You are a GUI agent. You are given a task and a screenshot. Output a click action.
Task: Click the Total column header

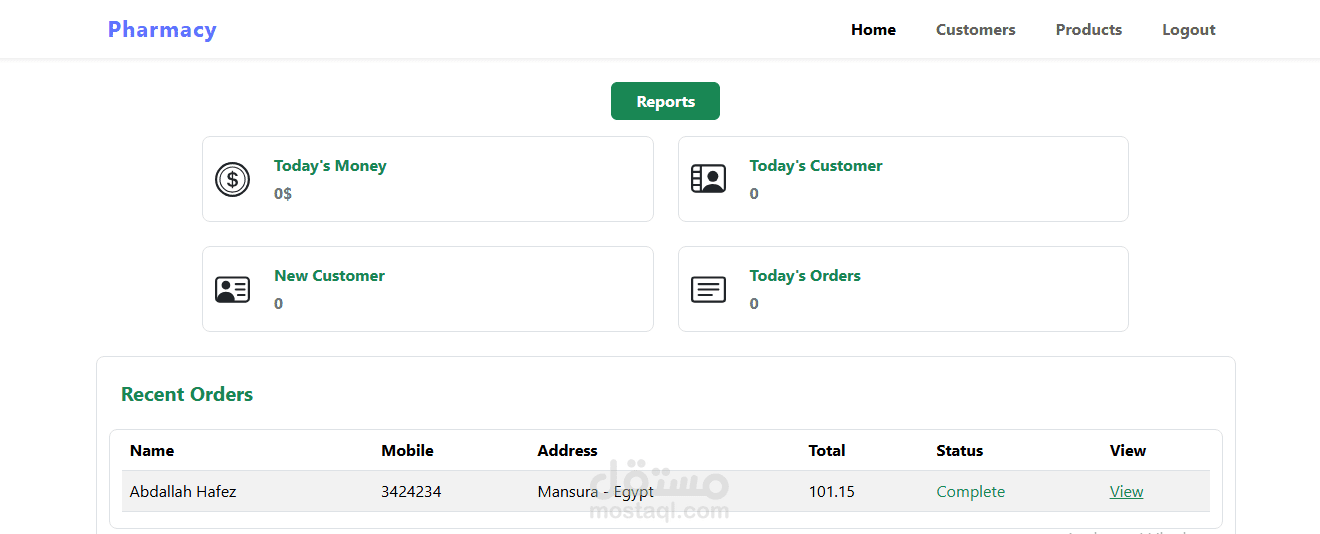click(x=827, y=451)
